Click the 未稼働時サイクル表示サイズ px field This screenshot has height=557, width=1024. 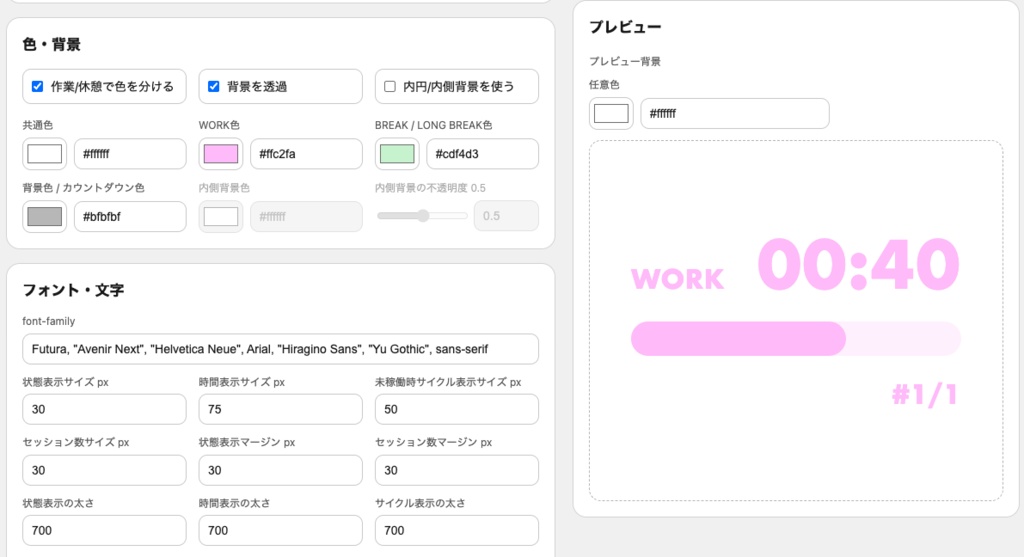point(457,409)
